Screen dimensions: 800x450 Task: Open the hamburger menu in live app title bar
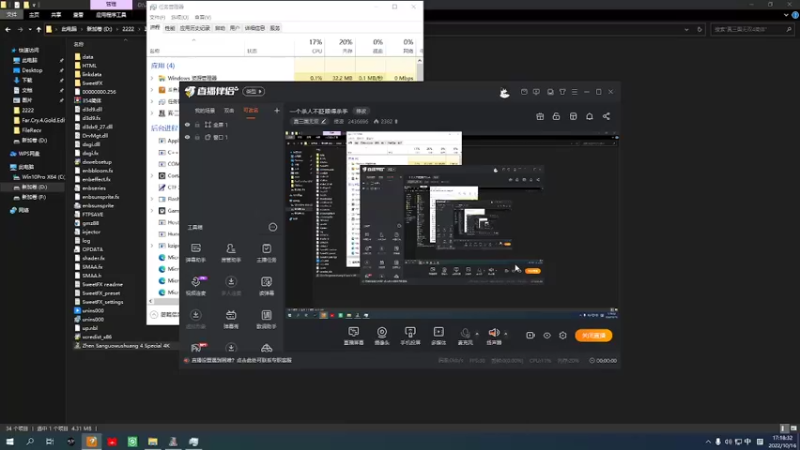(574, 92)
